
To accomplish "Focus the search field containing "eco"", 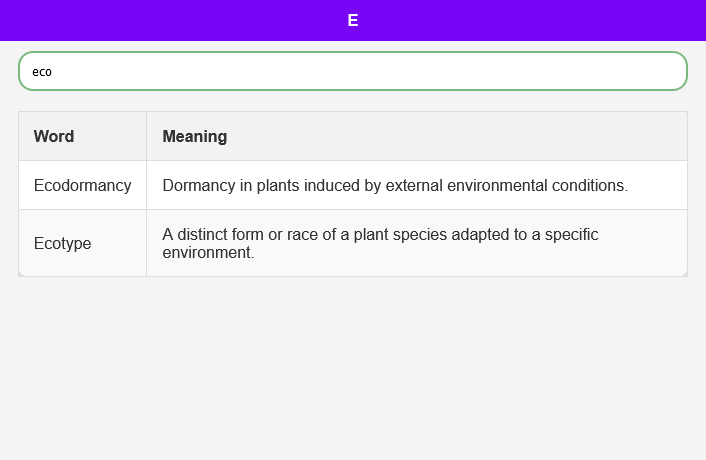I will [352, 71].
